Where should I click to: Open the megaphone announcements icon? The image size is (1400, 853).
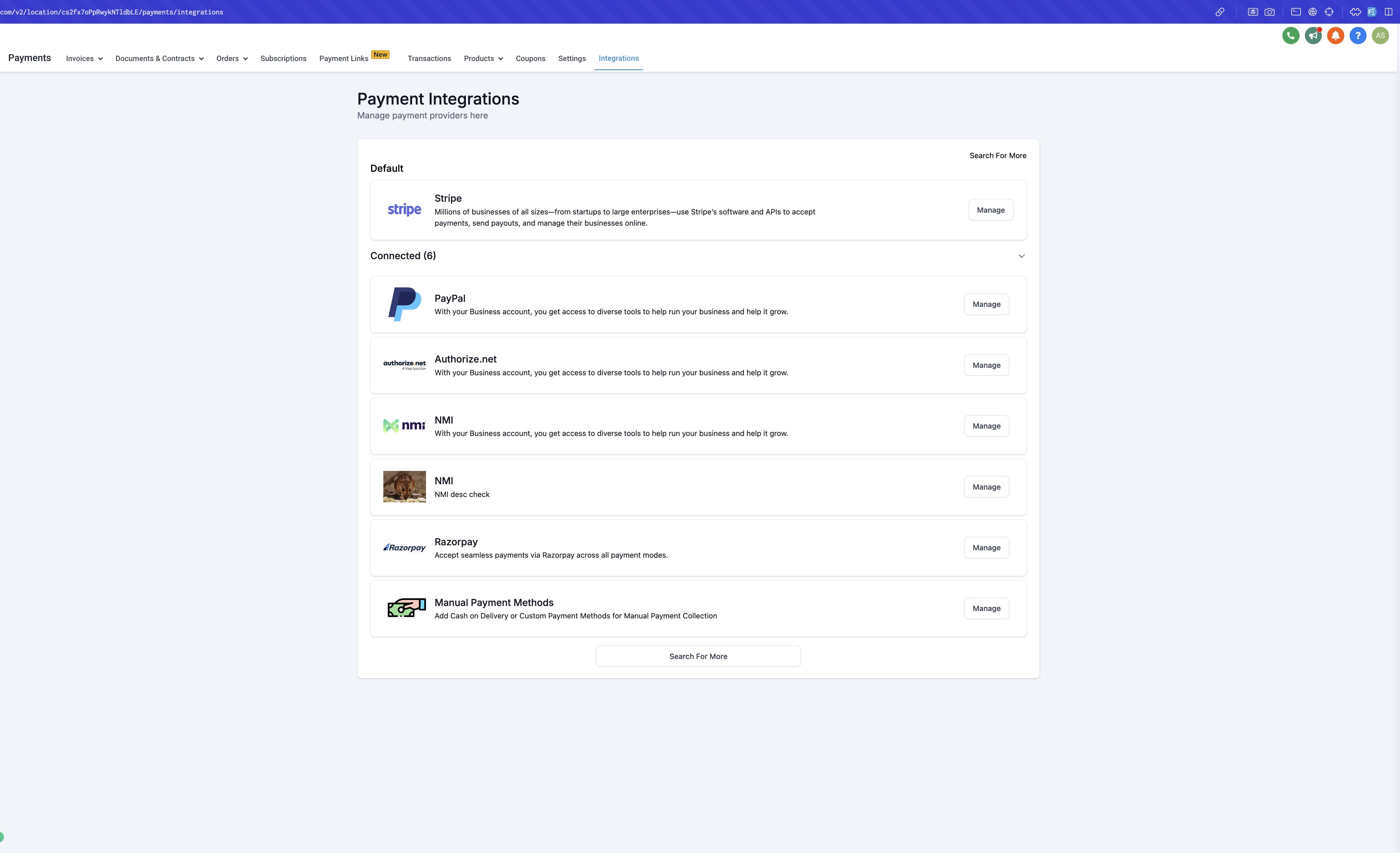pos(1313,36)
